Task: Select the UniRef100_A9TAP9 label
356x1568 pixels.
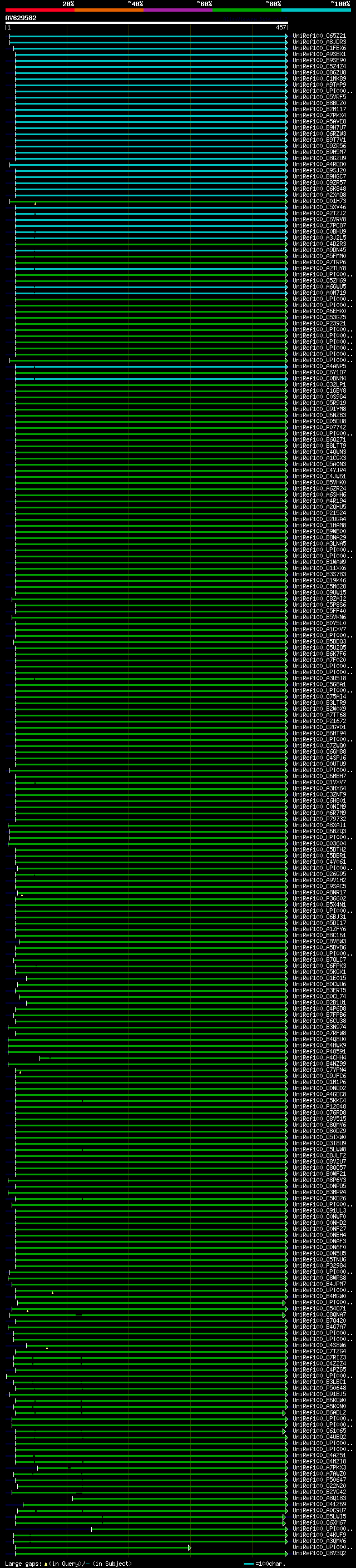Action: point(319,85)
